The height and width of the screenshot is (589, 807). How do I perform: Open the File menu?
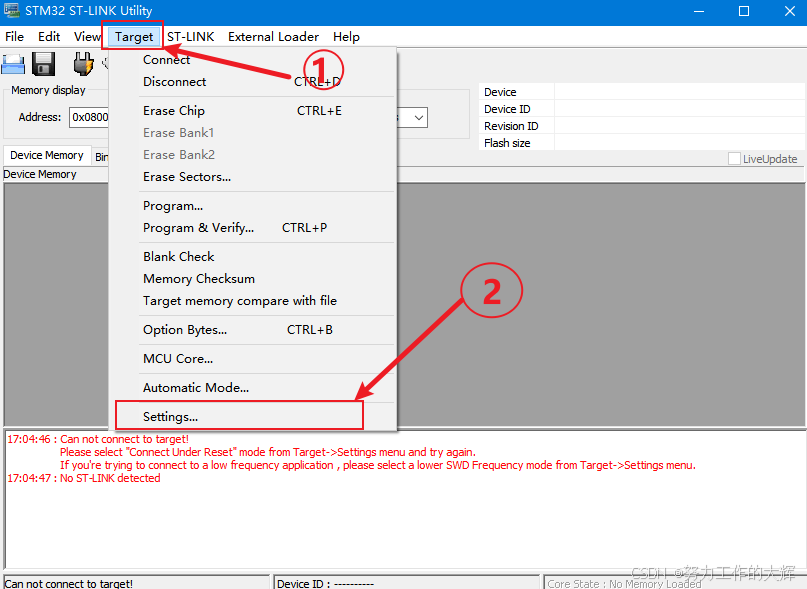pos(14,37)
